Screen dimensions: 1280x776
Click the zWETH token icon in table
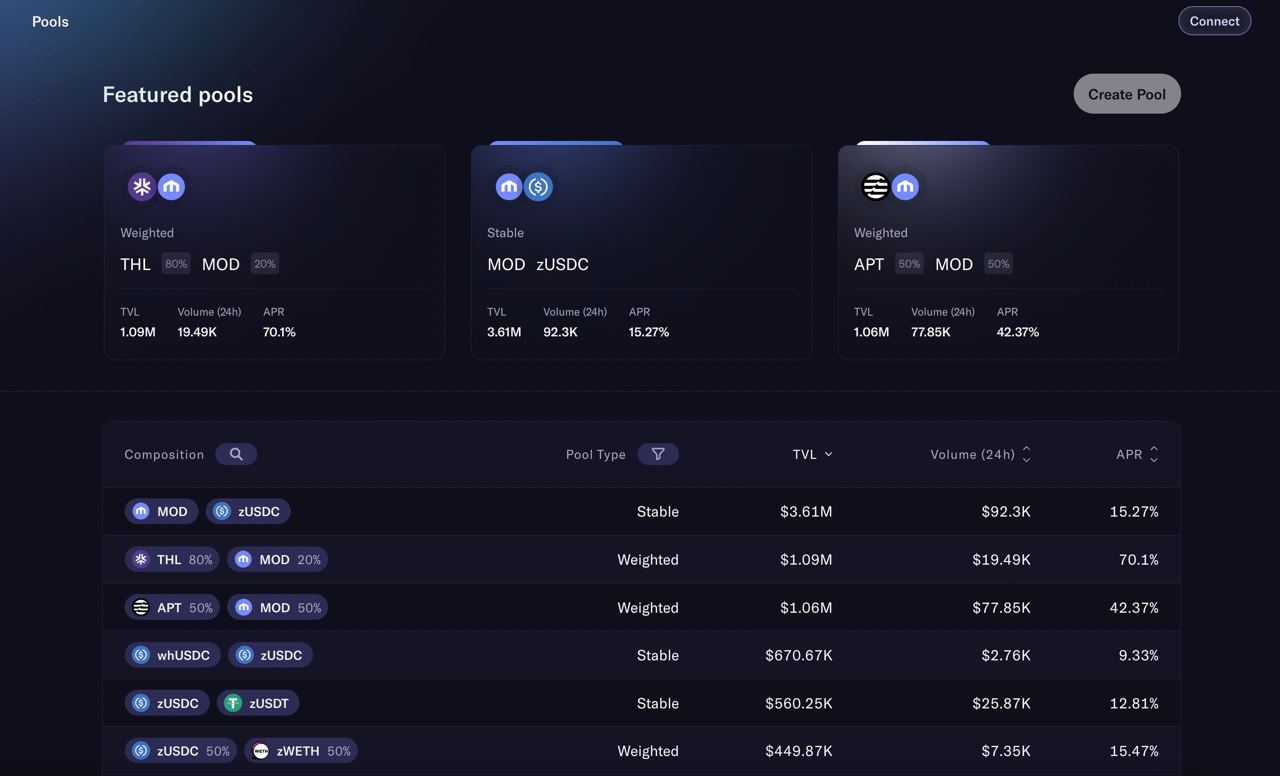pyautogui.click(x=261, y=751)
